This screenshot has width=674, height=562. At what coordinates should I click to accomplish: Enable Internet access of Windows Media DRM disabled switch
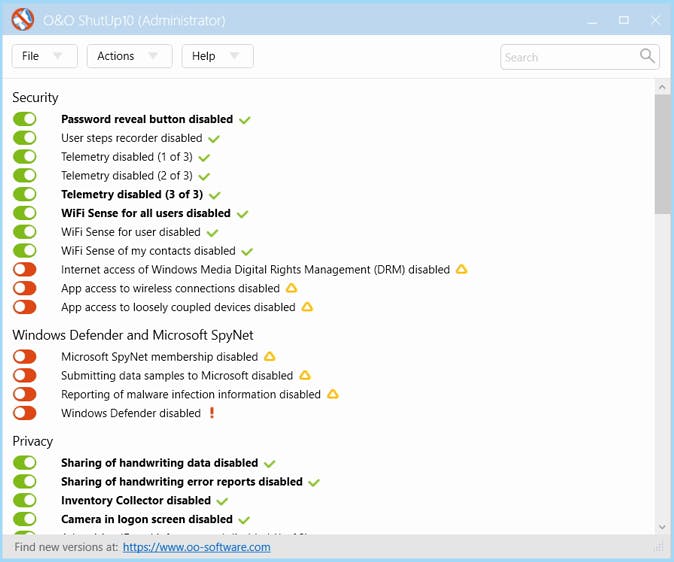(x=25, y=270)
